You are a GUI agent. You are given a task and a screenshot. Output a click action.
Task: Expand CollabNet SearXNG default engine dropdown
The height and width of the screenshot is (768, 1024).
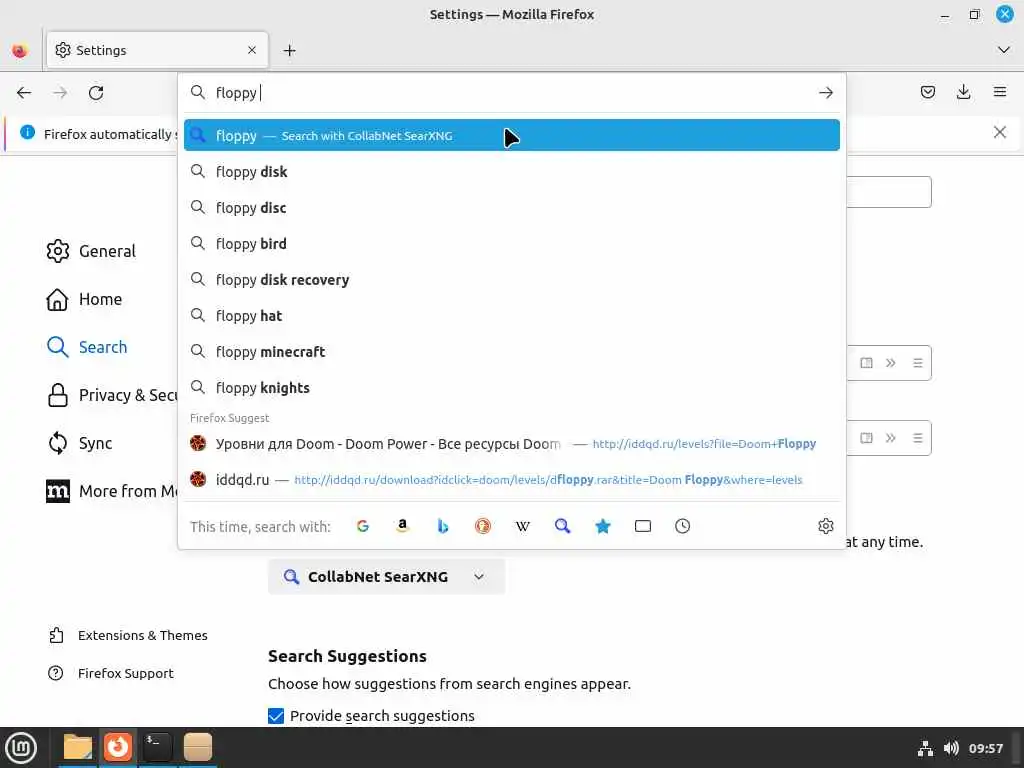pyautogui.click(x=386, y=577)
